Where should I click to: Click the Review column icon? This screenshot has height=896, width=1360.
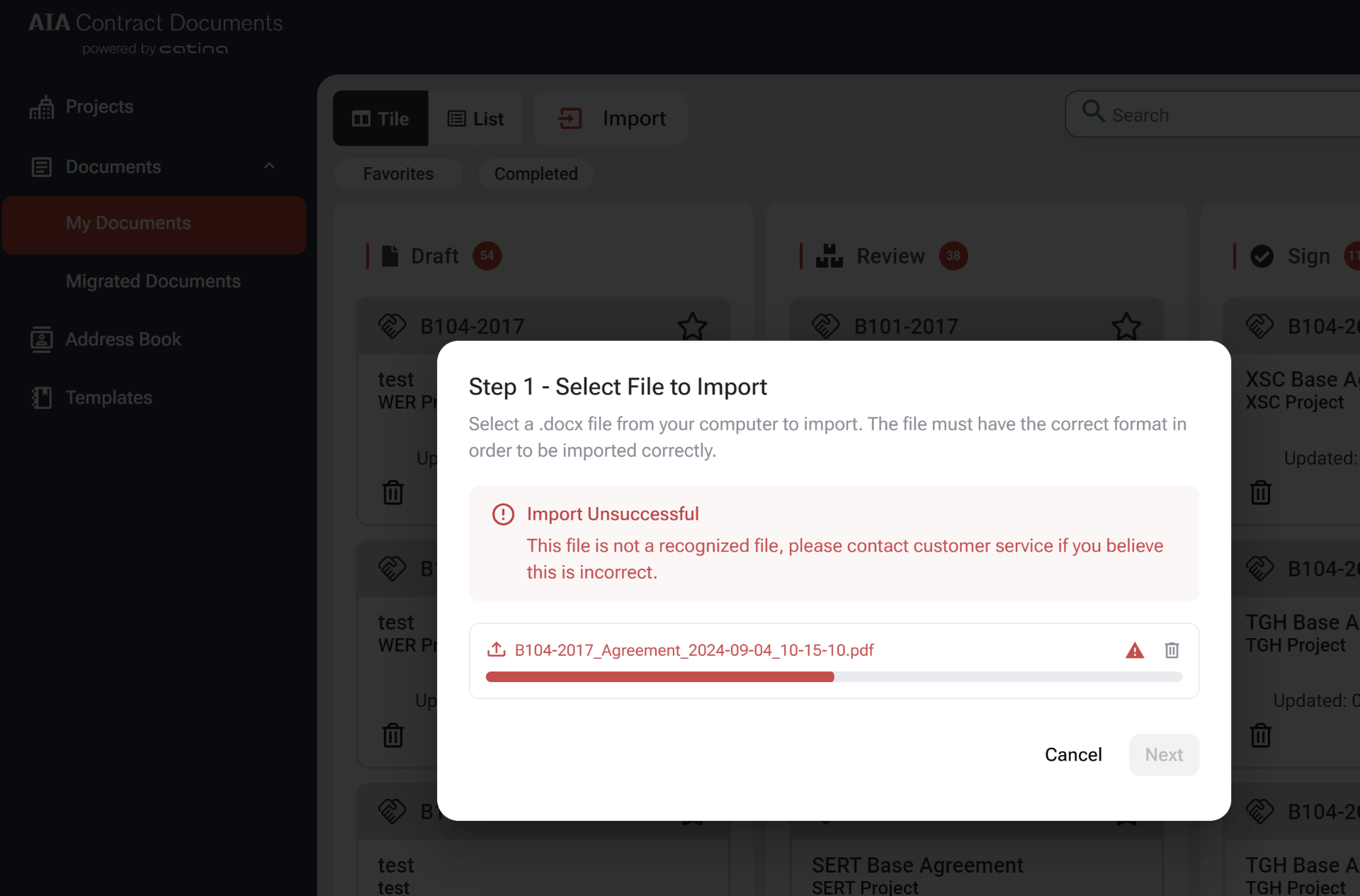829,256
